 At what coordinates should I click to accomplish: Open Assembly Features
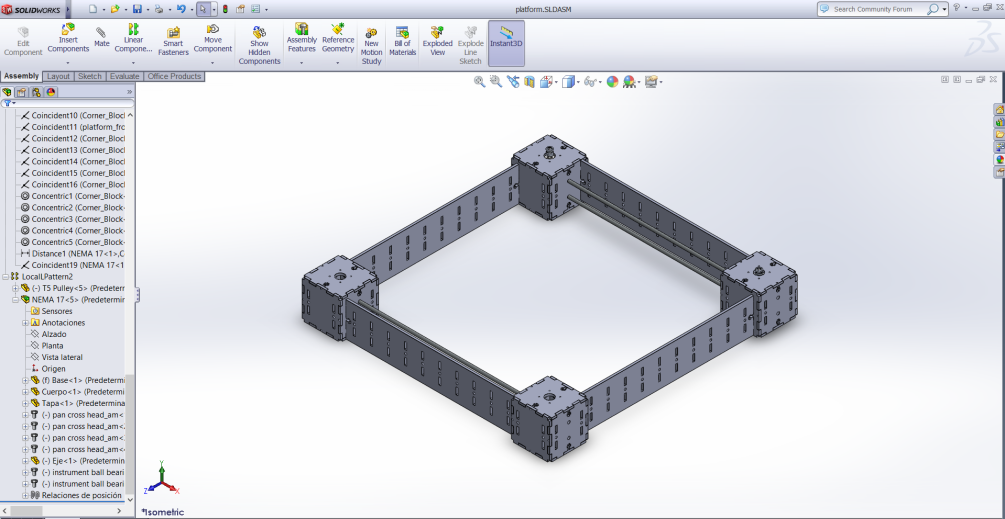coord(301,38)
